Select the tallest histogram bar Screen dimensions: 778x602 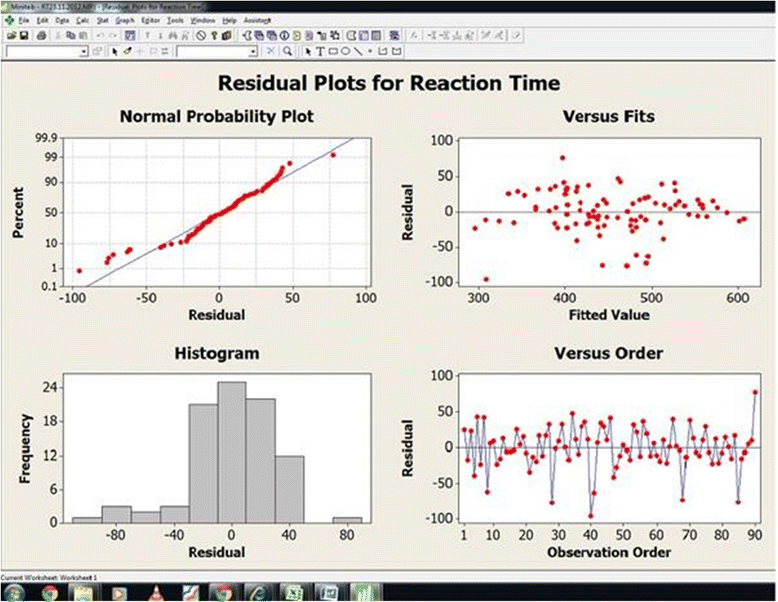(232, 453)
